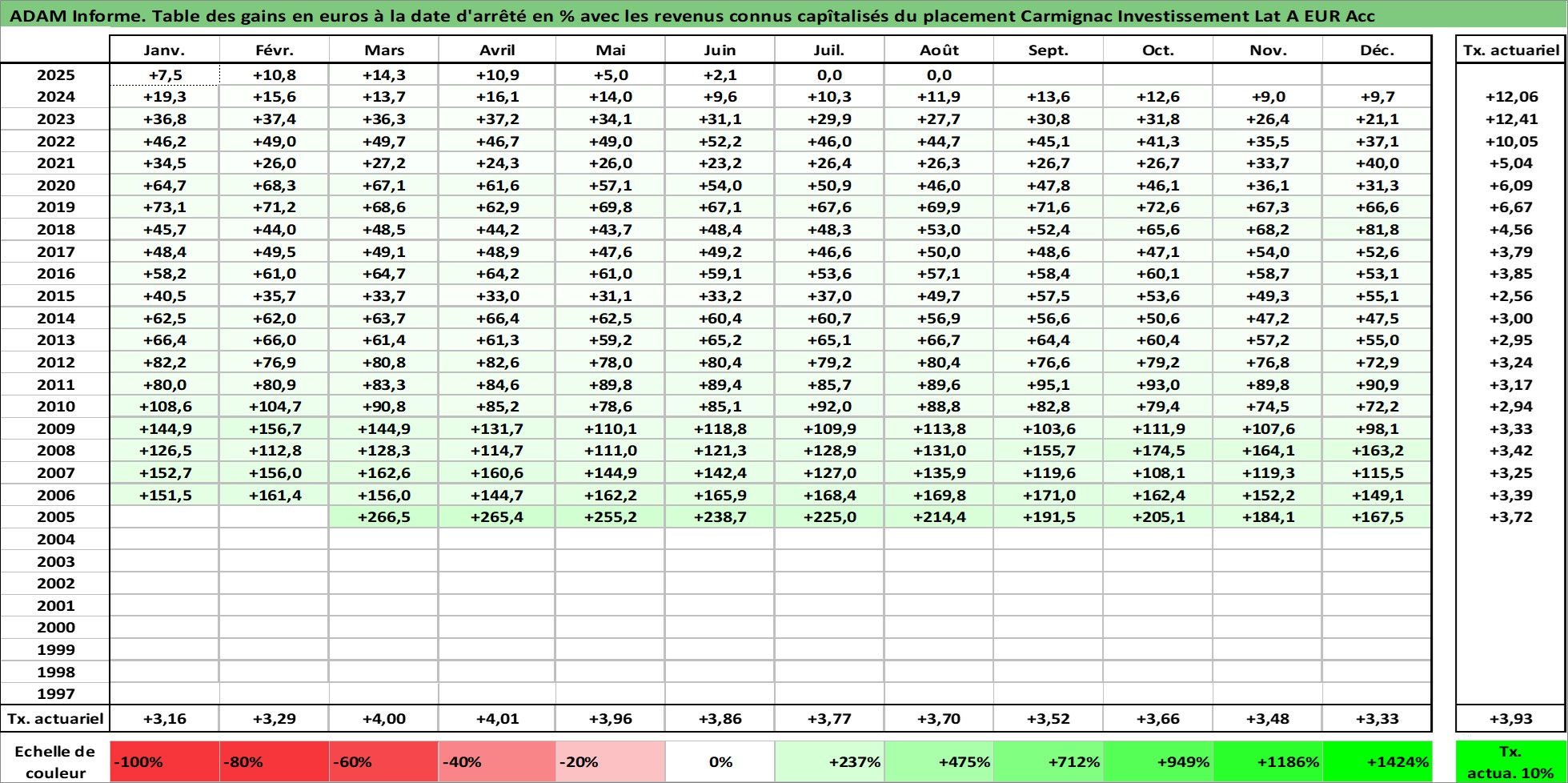The height and width of the screenshot is (783, 1568).
Task: Click the +156,7 cell for Févr. 2009
Action: pos(274,428)
